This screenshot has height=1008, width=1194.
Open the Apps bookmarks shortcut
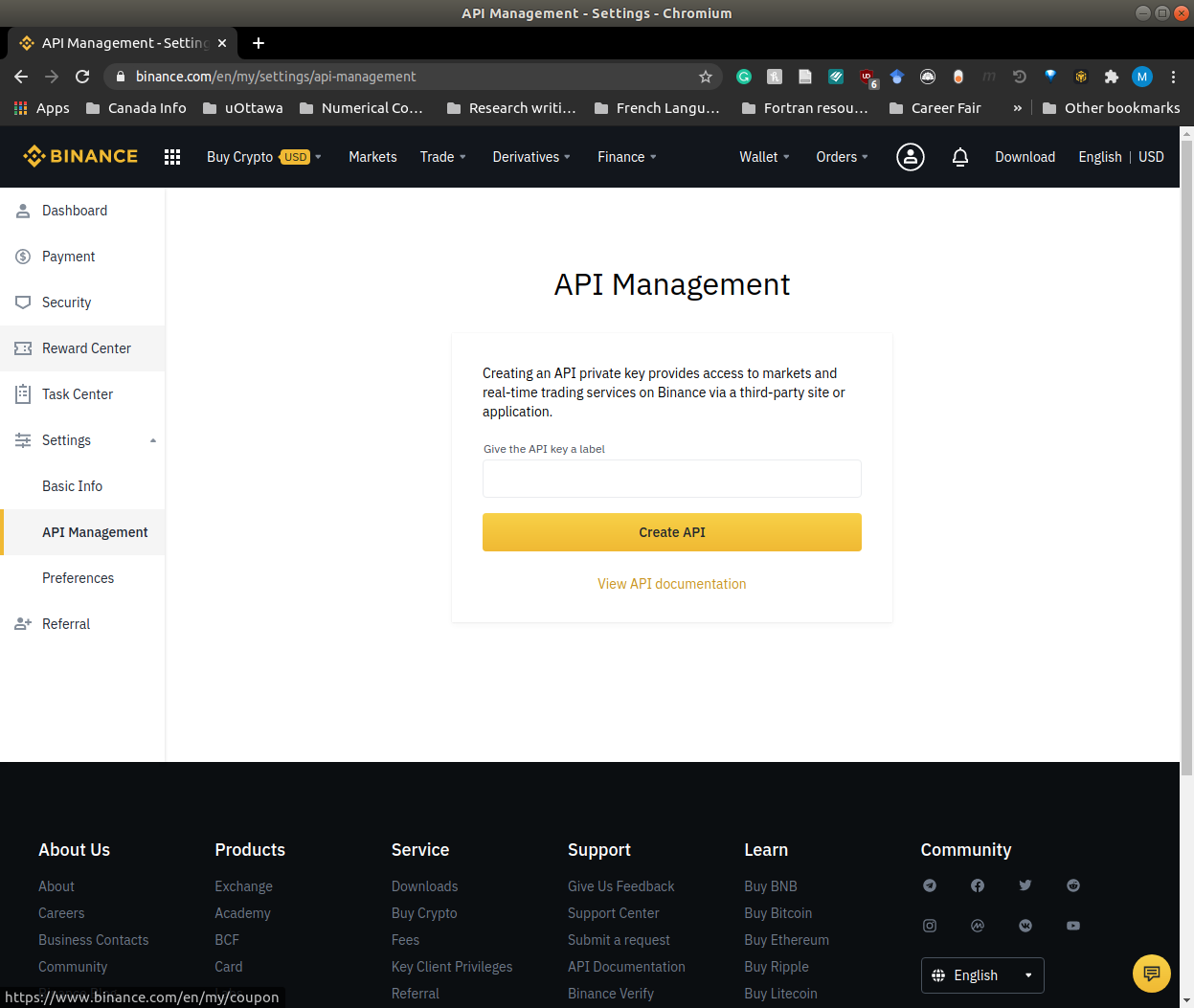(41, 108)
